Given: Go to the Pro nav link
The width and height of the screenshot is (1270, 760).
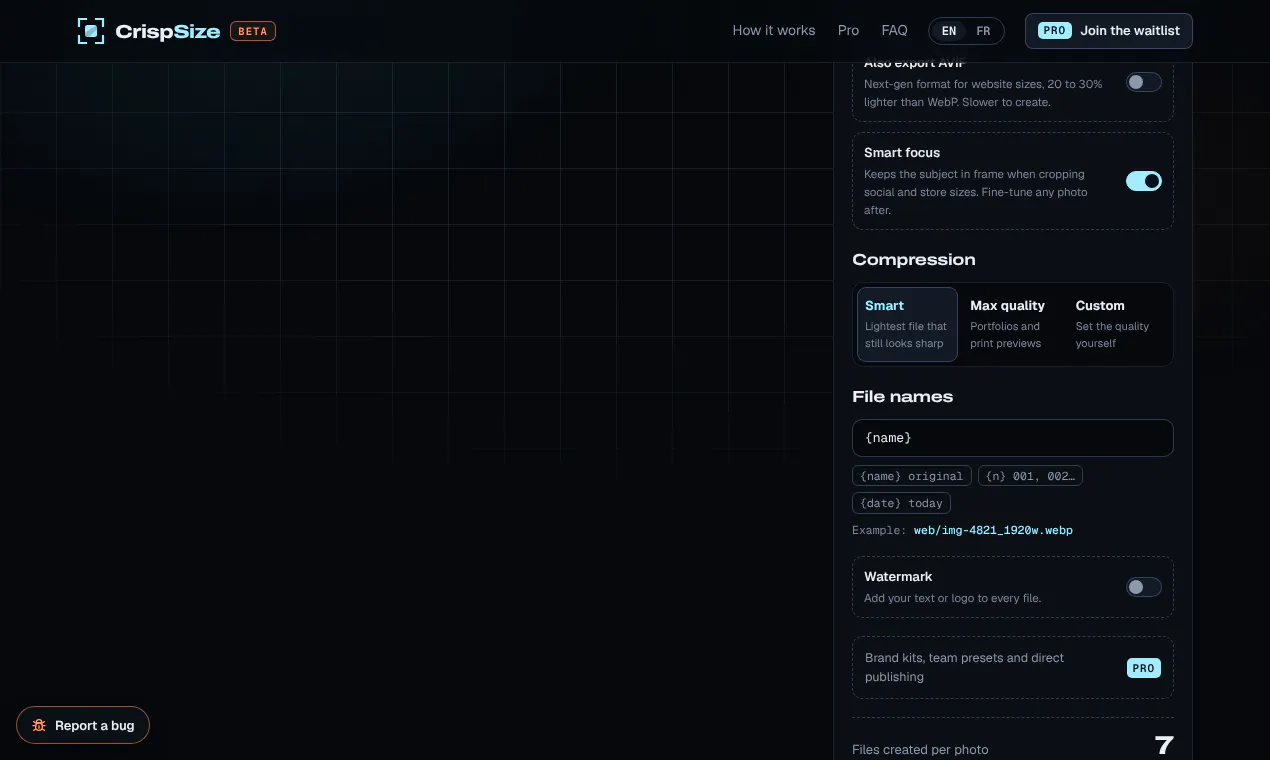Looking at the screenshot, I should 848,31.
